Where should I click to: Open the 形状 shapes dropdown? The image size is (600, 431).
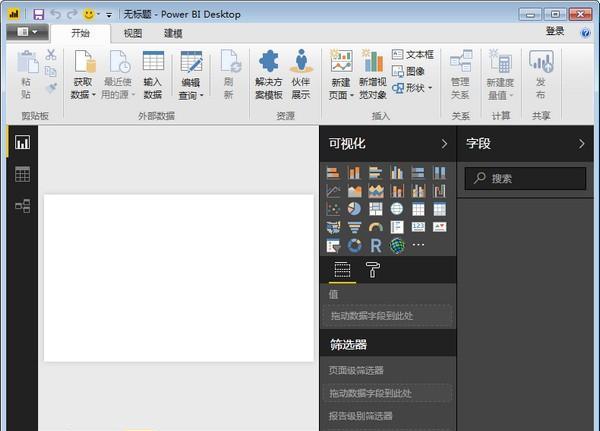(x=412, y=88)
